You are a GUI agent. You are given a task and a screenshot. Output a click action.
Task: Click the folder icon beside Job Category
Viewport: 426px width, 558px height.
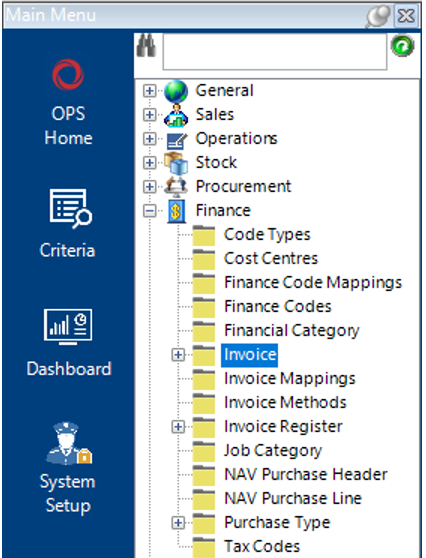204,452
